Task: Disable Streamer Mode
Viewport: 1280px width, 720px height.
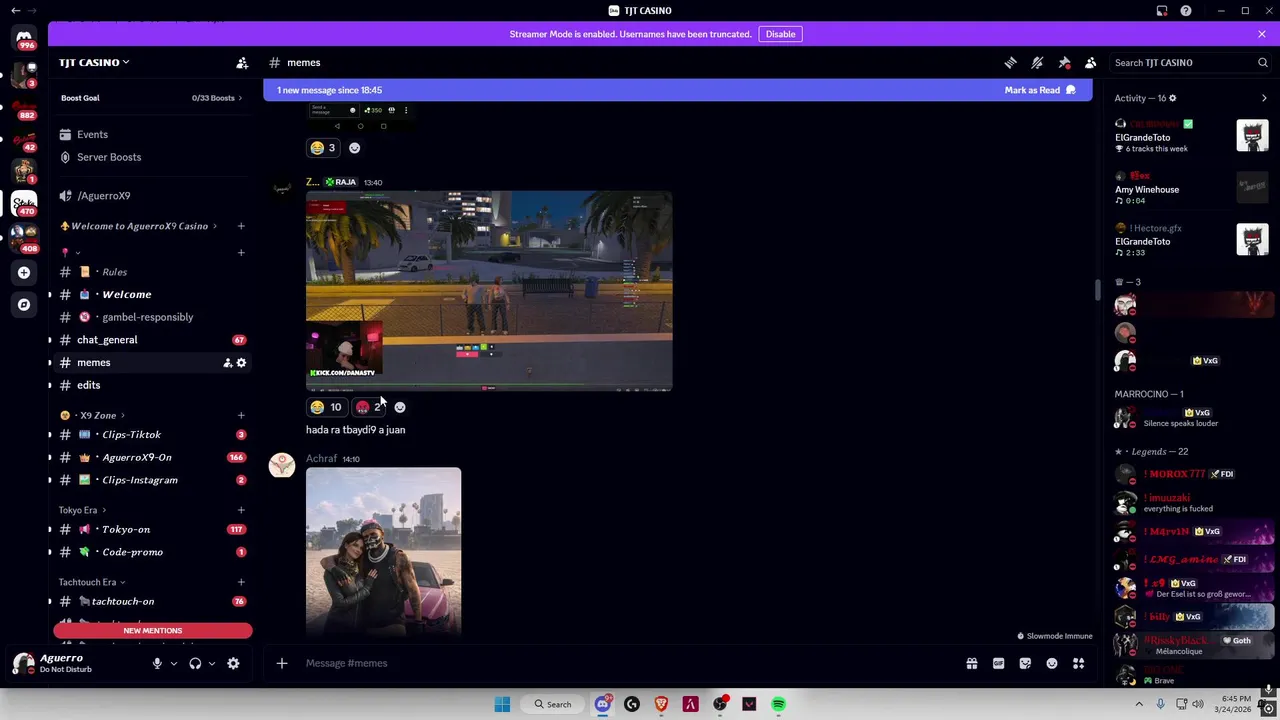Action: [780, 34]
